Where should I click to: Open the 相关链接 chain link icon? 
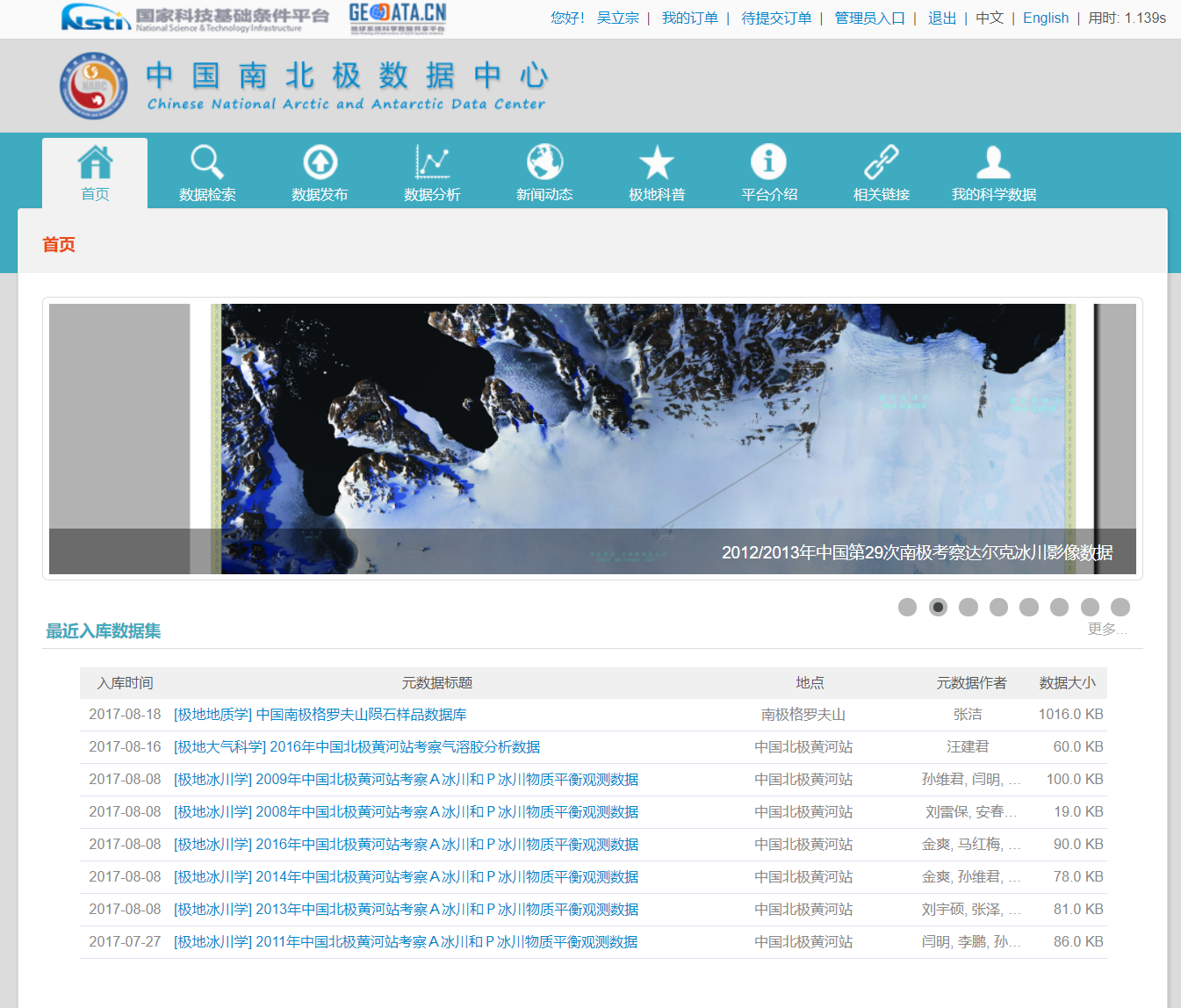click(882, 162)
